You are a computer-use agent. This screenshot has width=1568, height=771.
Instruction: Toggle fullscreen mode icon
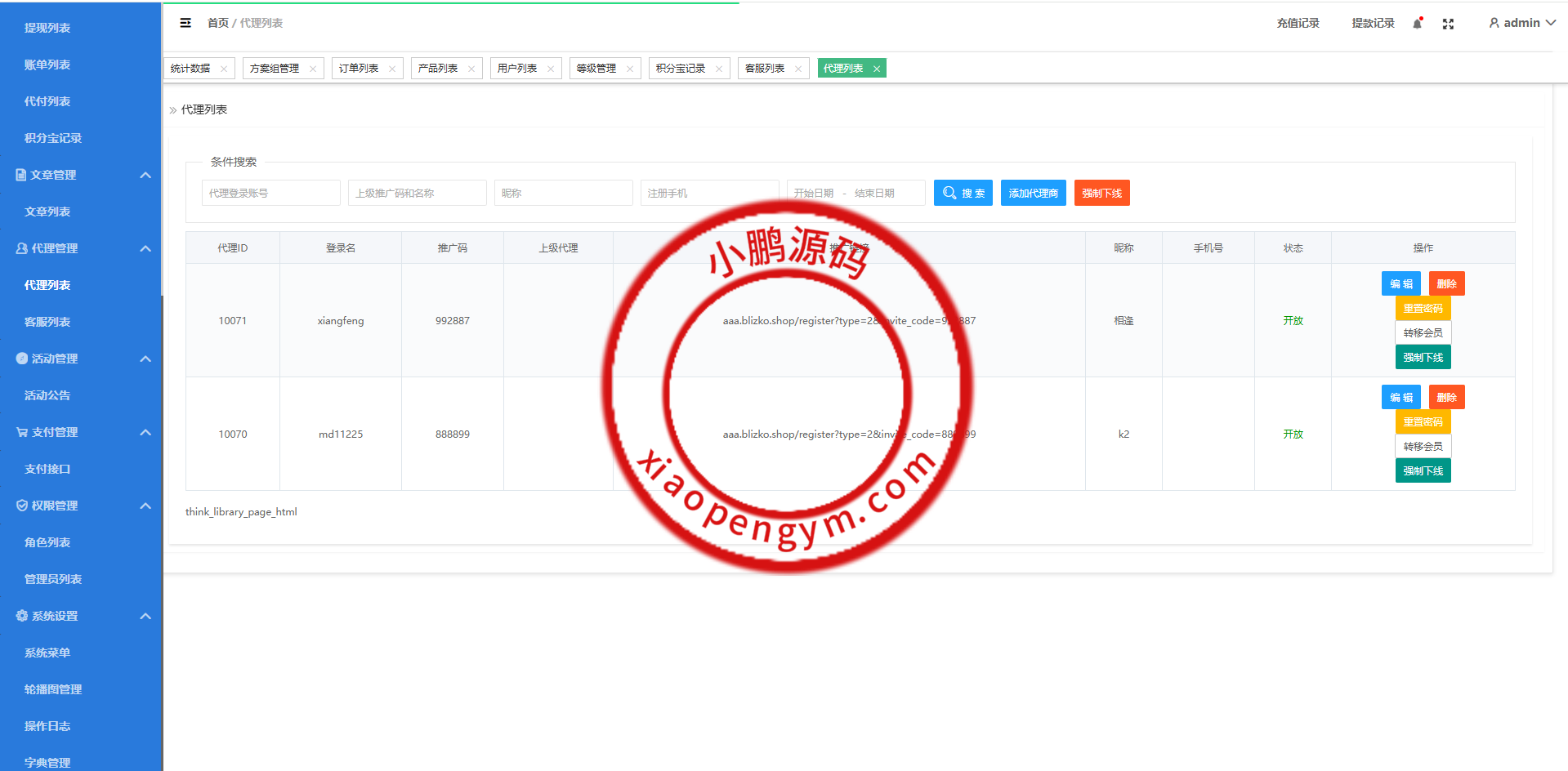tap(1448, 24)
